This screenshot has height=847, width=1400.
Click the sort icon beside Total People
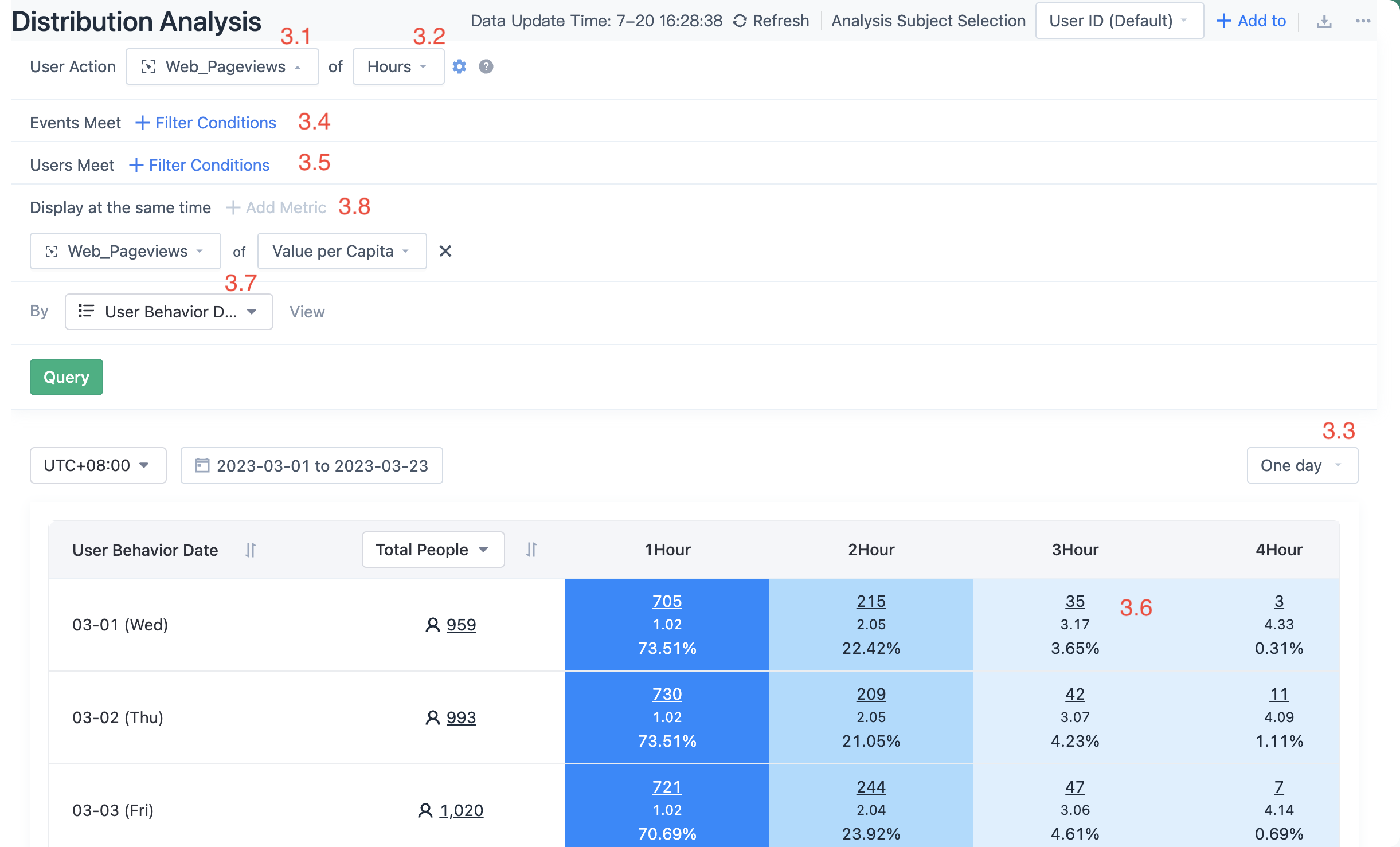click(531, 550)
